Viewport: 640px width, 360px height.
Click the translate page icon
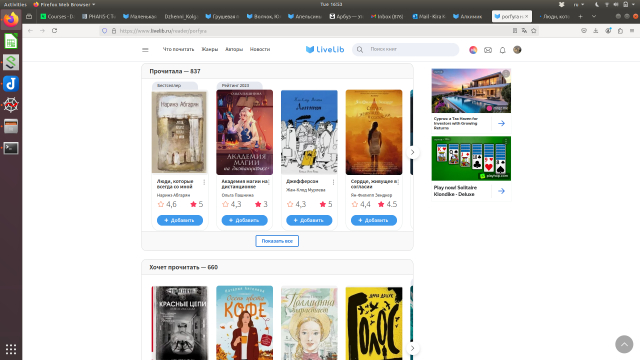pos(524,31)
